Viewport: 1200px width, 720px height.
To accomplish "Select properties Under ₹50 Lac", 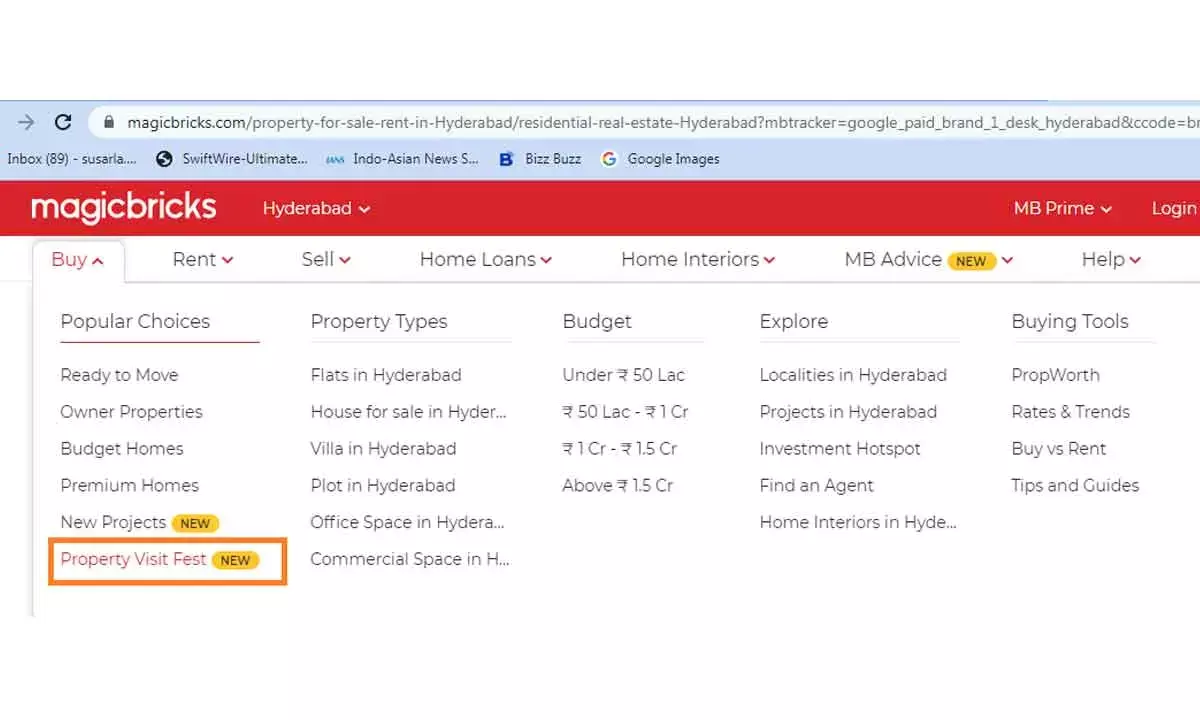I will click(x=624, y=374).
